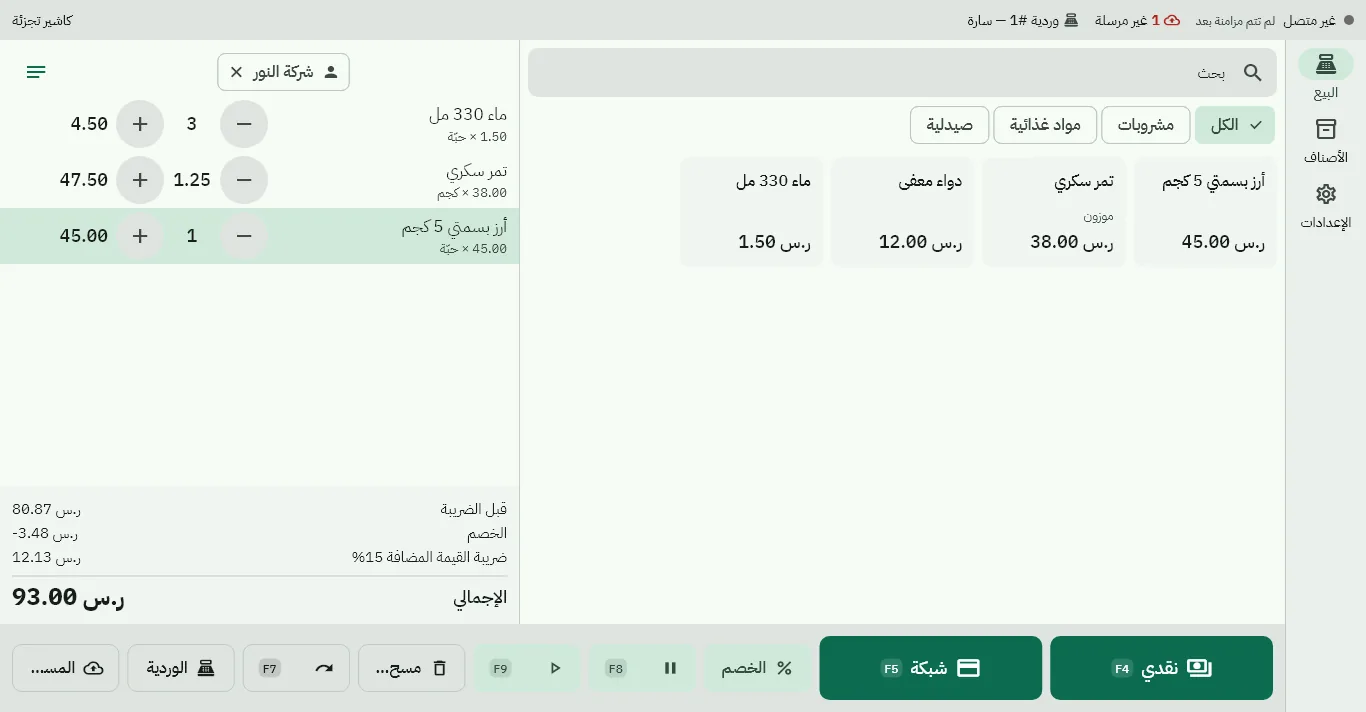
Task: Open الوردية shift button
Action: pos(181,668)
